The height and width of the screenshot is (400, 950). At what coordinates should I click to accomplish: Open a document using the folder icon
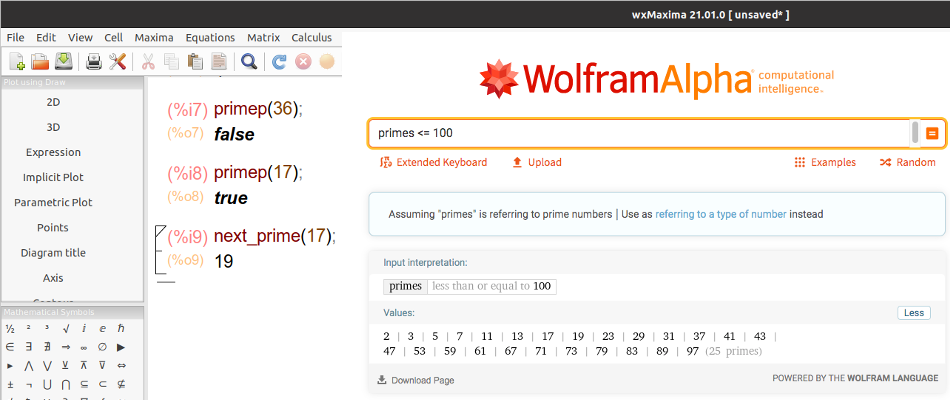tap(40, 61)
